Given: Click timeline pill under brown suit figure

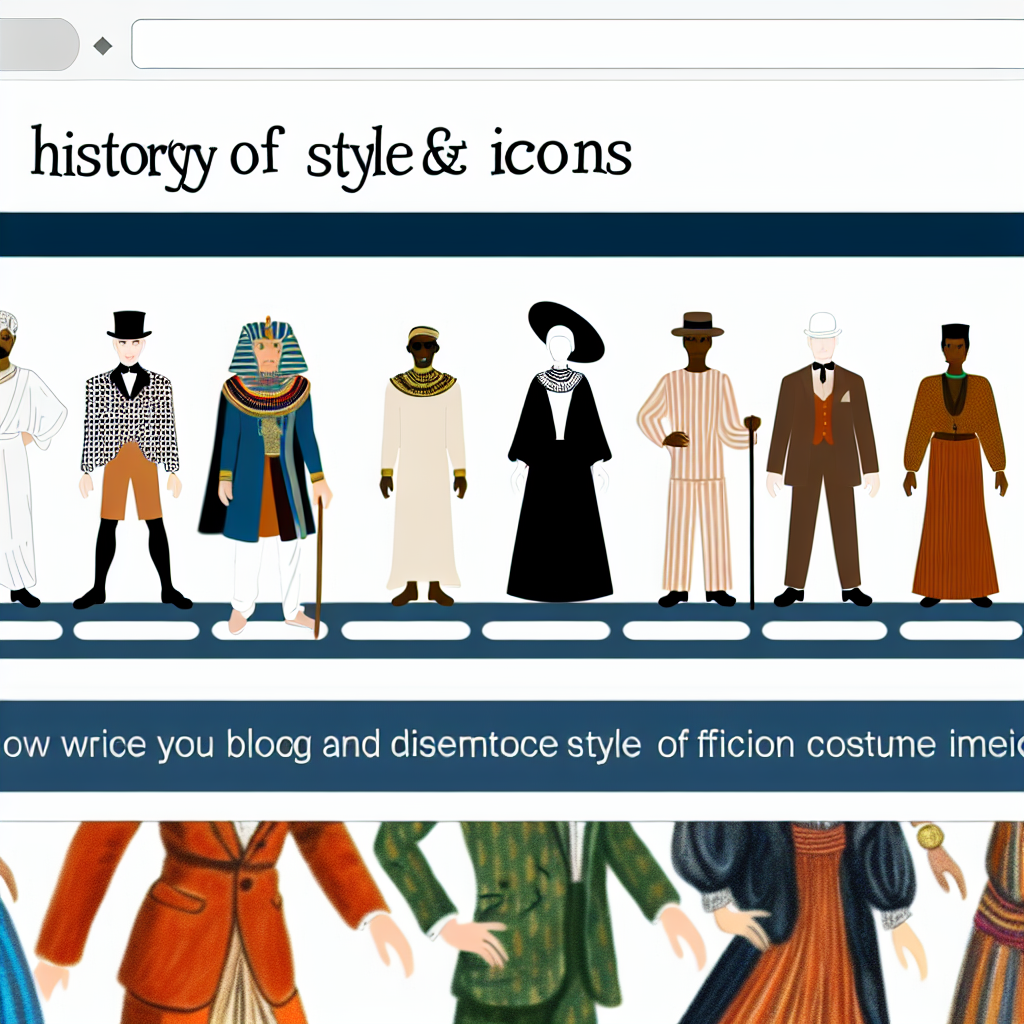Looking at the screenshot, I should pyautogui.click(x=824, y=630).
